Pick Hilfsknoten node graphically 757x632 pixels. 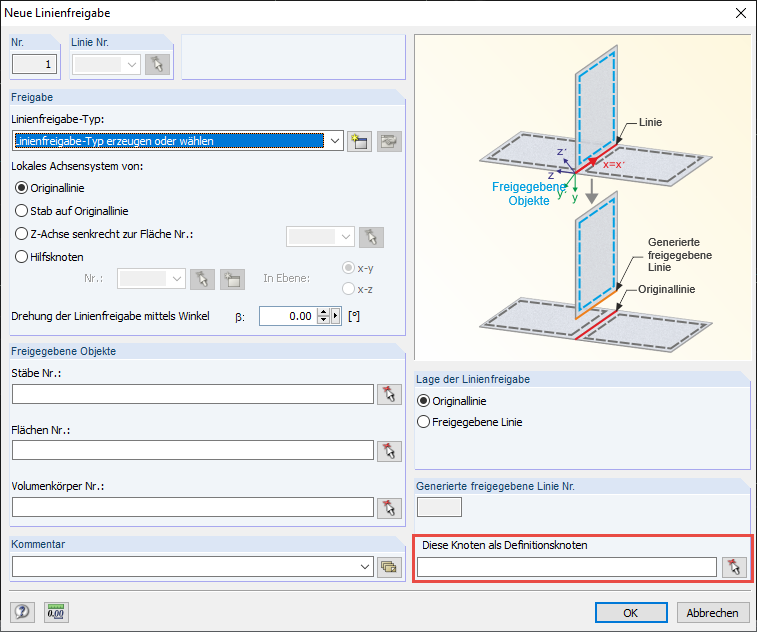[x=202, y=279]
